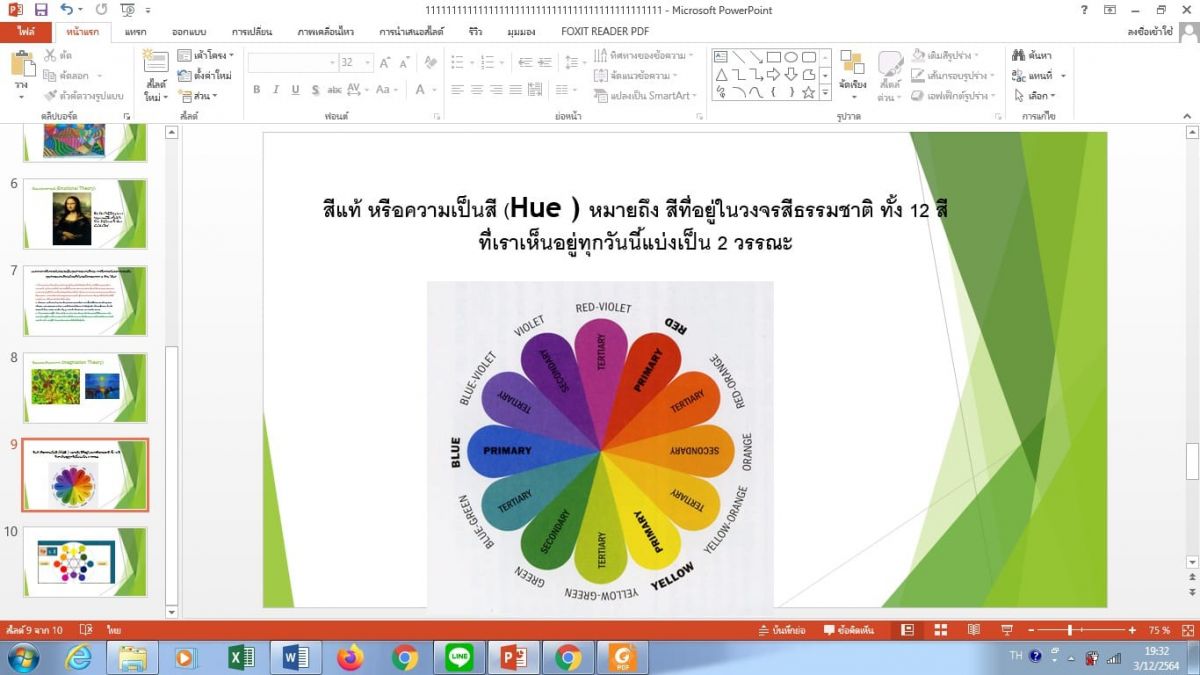1200x675 pixels.
Task: Select the five-point star shape in shapes gallery
Action: point(808,92)
